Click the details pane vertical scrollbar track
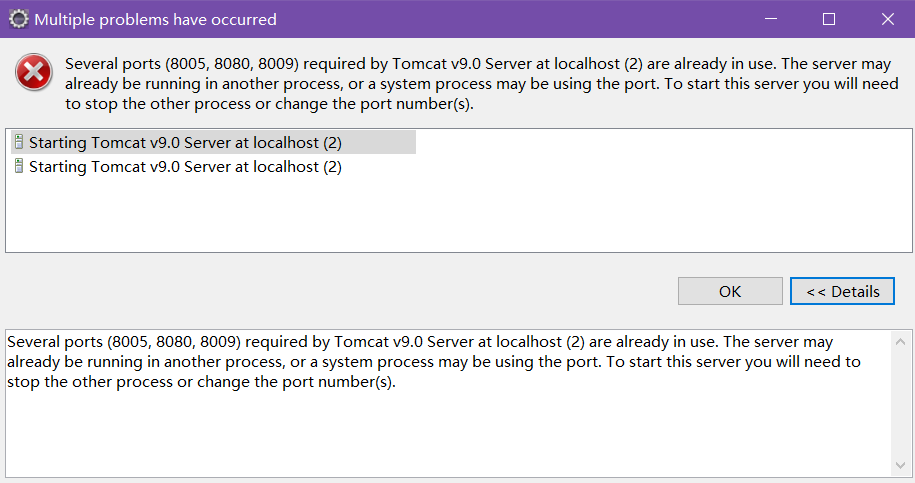The height and width of the screenshot is (483, 915). click(x=900, y=404)
